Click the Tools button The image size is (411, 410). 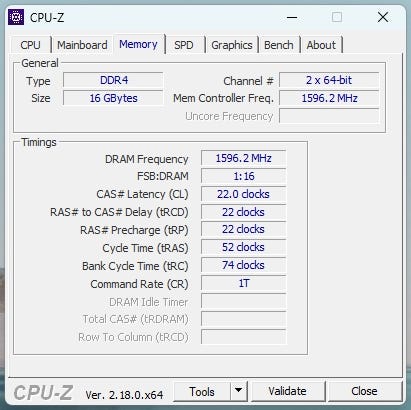point(202,391)
